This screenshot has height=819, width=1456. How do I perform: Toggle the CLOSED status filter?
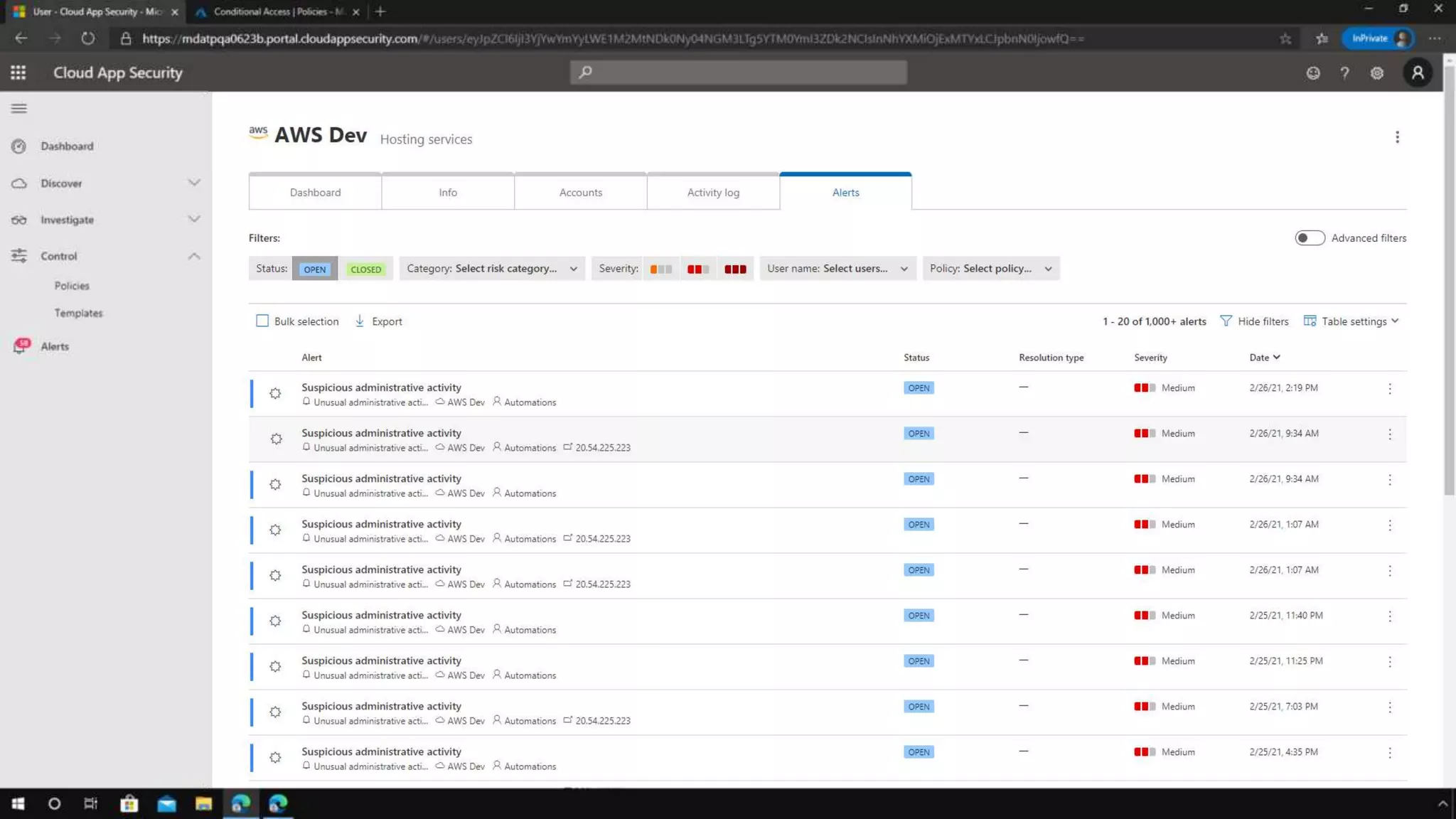tap(365, 269)
